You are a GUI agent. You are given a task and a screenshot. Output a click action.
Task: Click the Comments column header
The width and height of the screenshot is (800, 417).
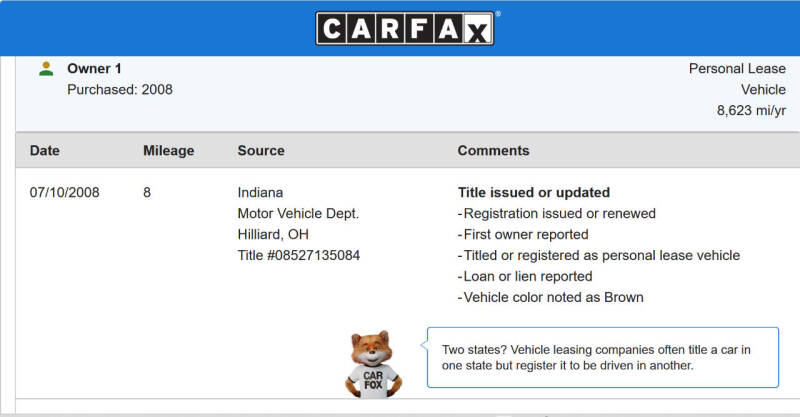(x=493, y=151)
